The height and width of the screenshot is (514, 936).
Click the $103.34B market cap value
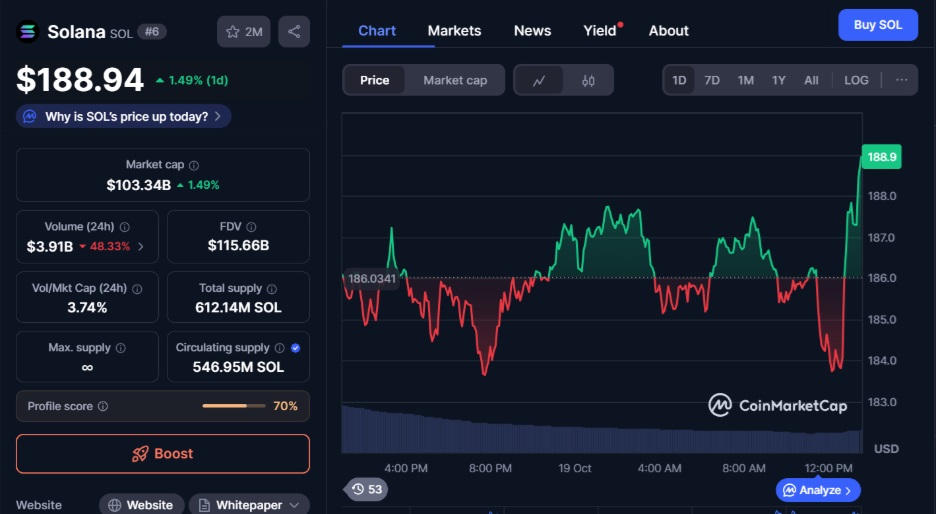click(138, 185)
